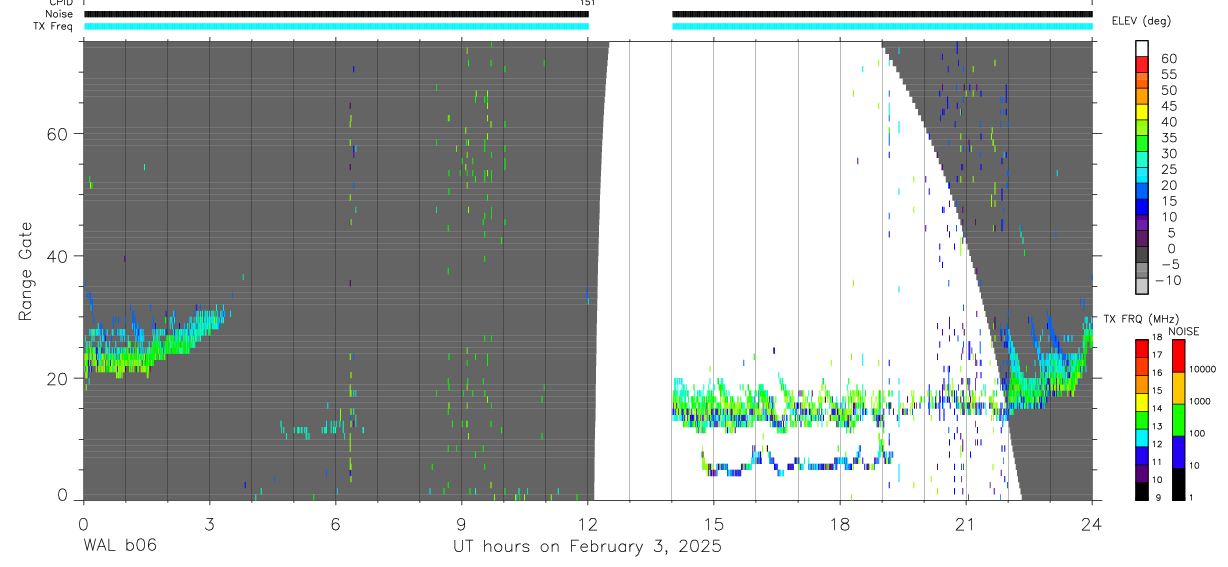Click the left cyan TX Freq bar segment

point(335,26)
